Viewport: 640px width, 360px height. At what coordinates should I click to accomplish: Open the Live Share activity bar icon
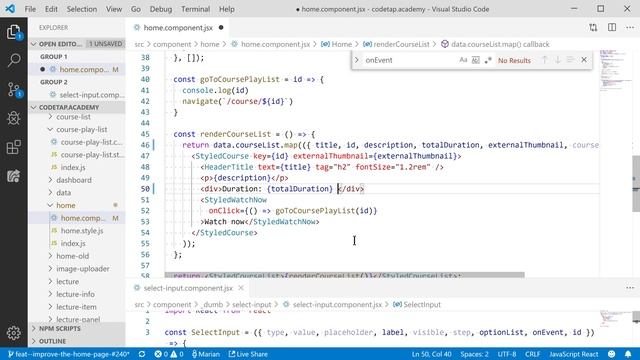pos(13,176)
